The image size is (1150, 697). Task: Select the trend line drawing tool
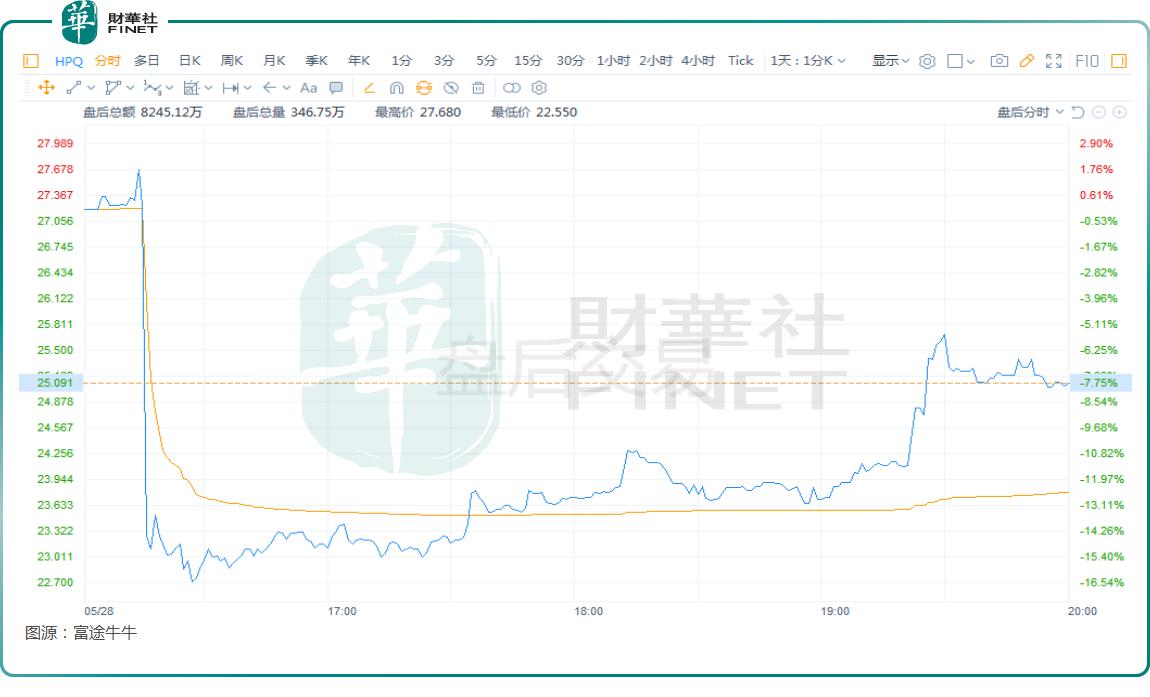pos(73,88)
